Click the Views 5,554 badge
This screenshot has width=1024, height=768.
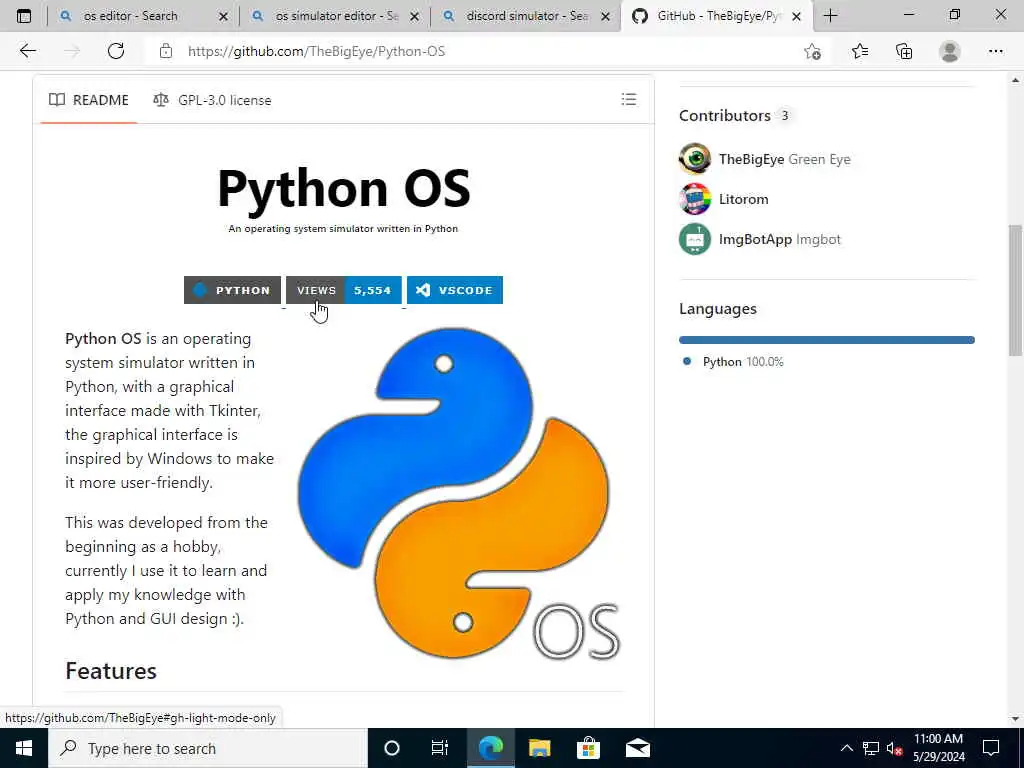(x=344, y=290)
